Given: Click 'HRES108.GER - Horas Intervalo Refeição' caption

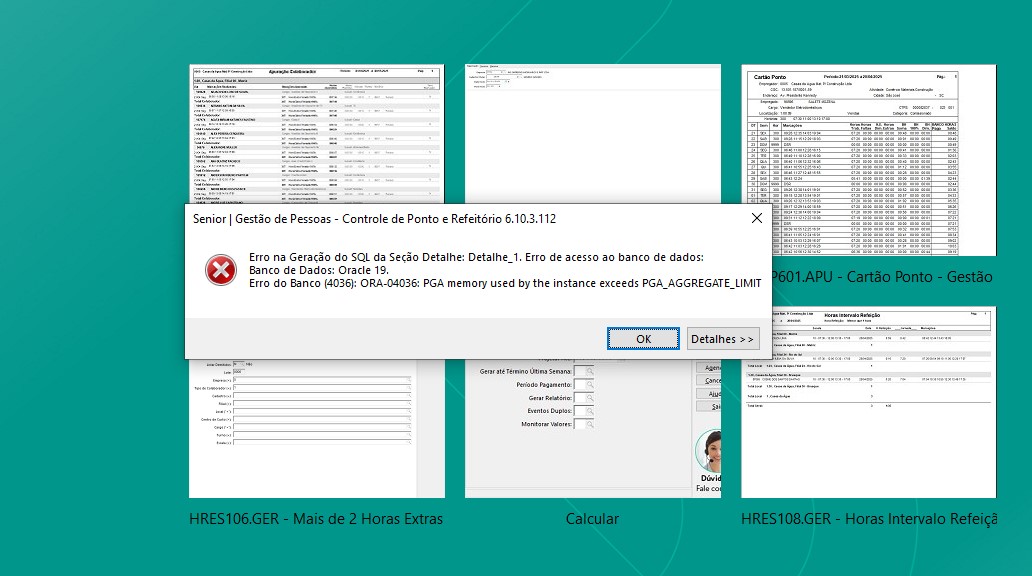Looking at the screenshot, I should coord(869,519).
